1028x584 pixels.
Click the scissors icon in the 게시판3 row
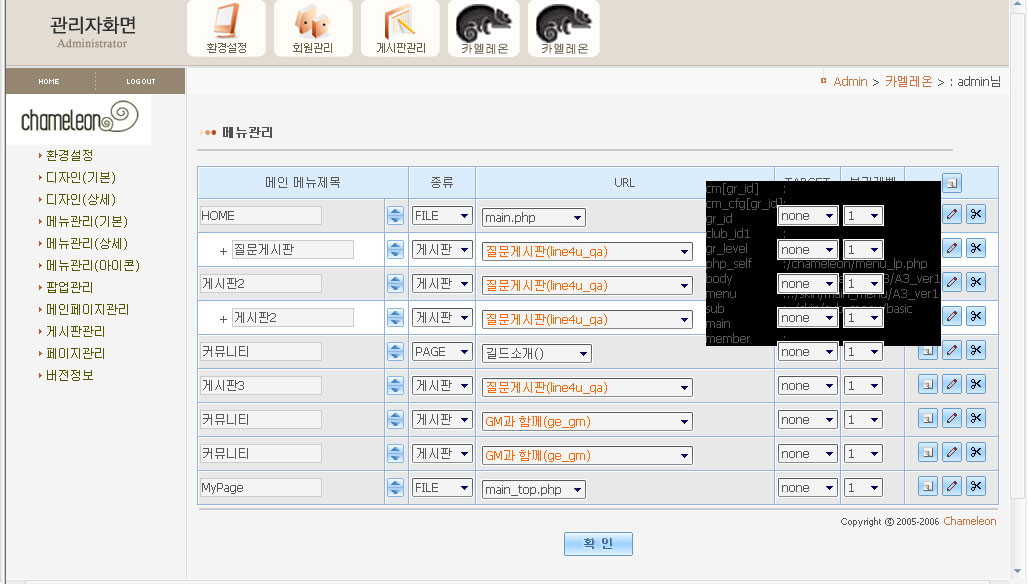[x=976, y=385]
